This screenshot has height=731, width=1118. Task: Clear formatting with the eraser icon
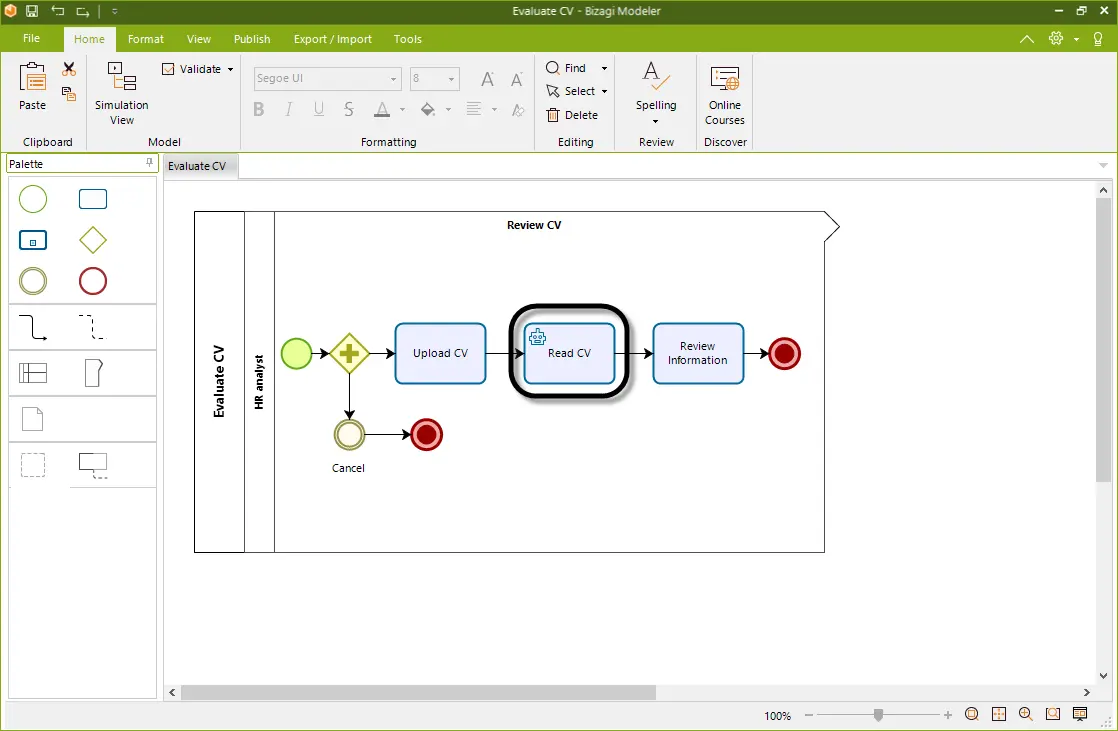(x=518, y=109)
